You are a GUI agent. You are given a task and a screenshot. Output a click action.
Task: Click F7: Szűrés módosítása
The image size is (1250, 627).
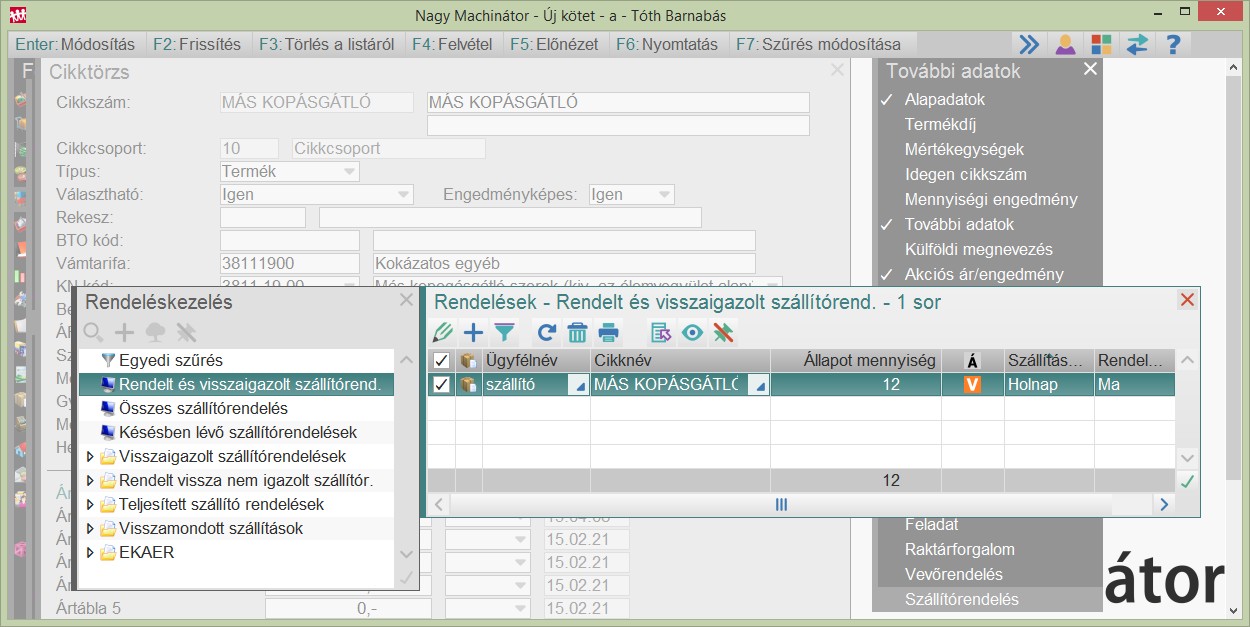pos(818,44)
